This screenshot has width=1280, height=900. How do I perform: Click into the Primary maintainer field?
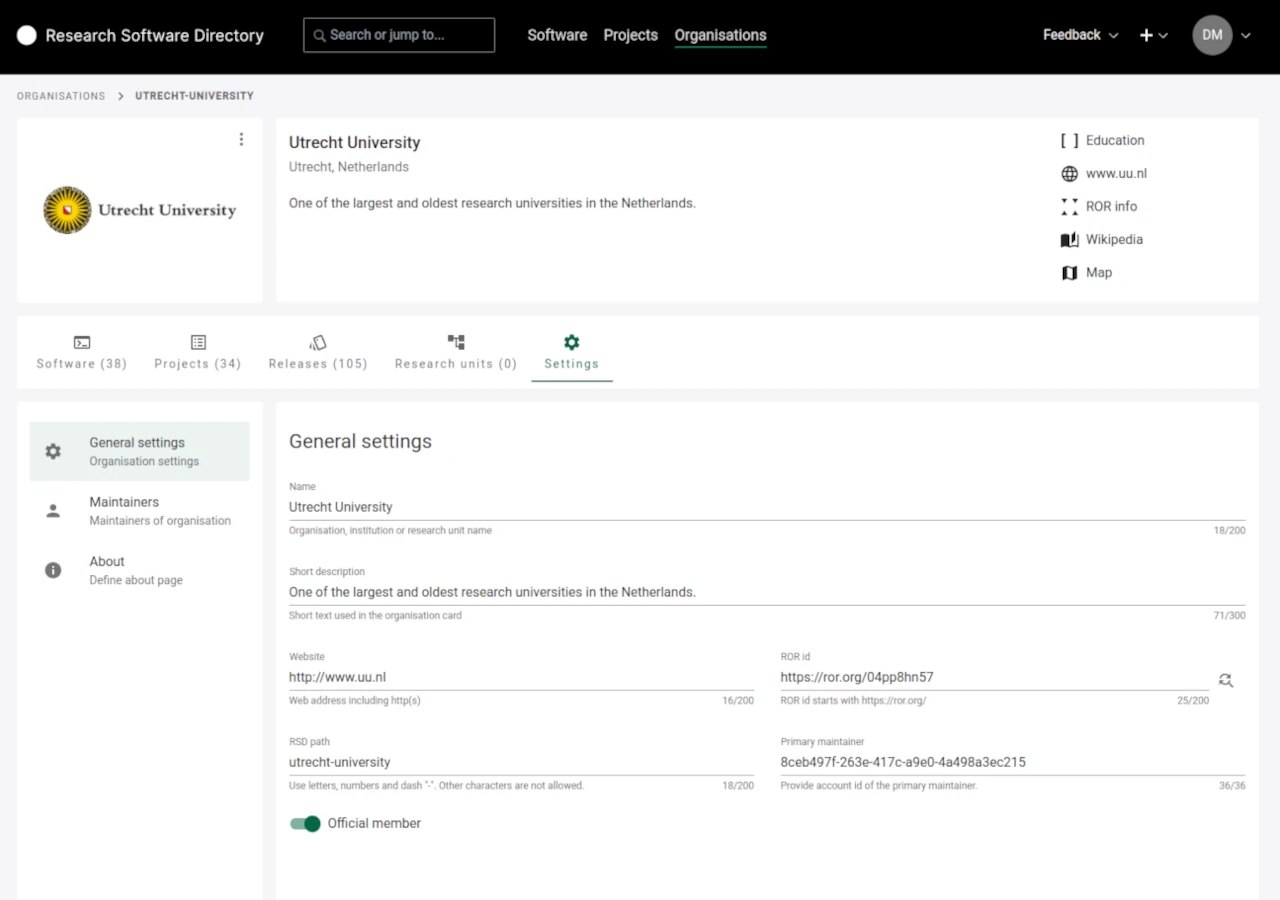coord(1013,763)
